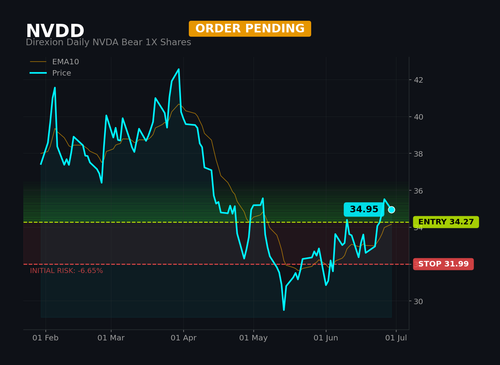The height and width of the screenshot is (365, 500).
Task: Click the 01 May axis label
Action: point(253,338)
